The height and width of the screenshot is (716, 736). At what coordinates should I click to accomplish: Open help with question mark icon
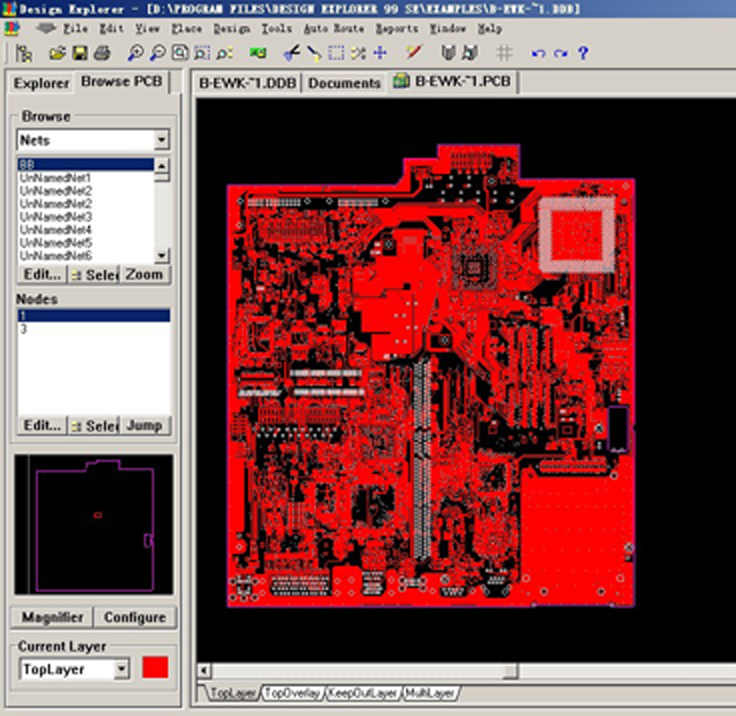coord(583,53)
